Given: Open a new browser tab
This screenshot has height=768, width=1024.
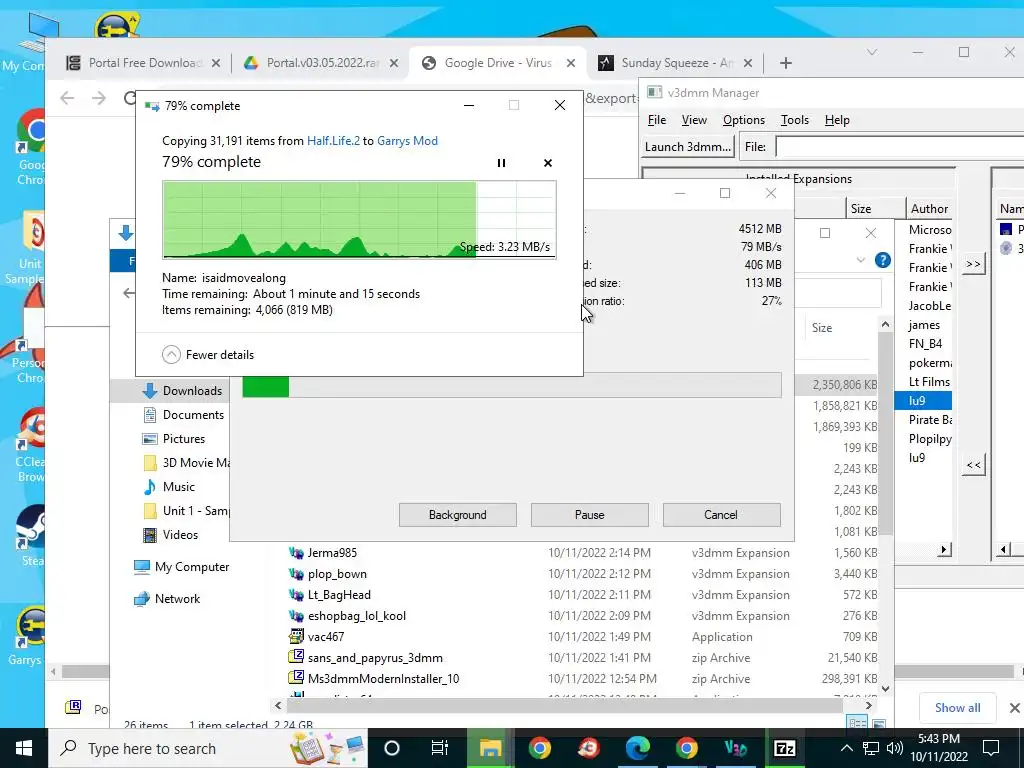Looking at the screenshot, I should (786, 63).
